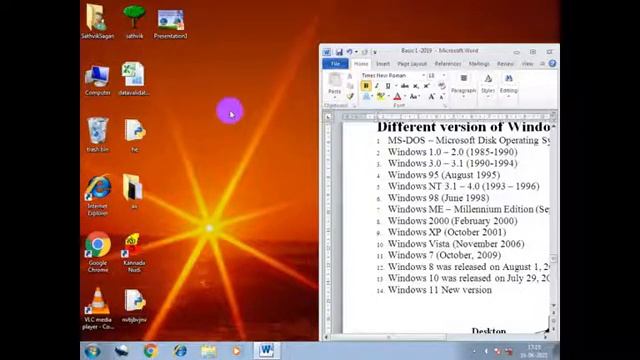The width and height of the screenshot is (640, 360).
Task: Click the Text Effects icon
Action: 366,97
